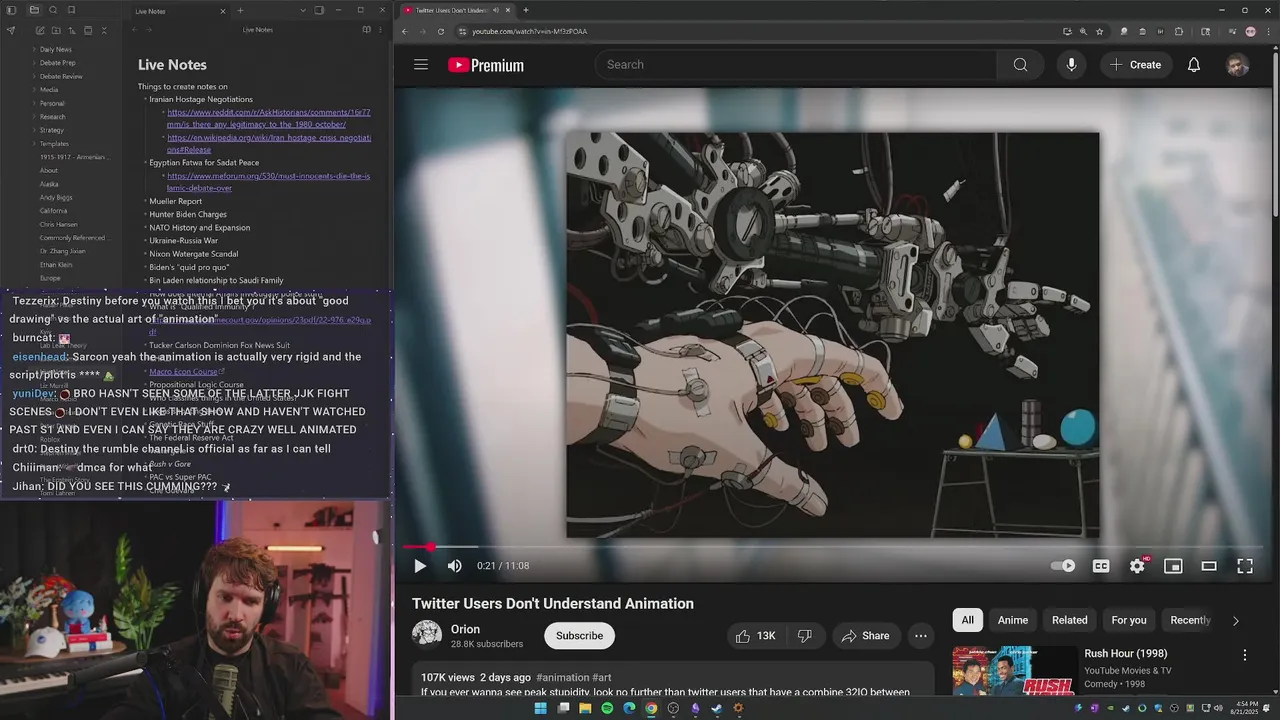This screenshot has height=720, width=1280.
Task: Start voice search with microphone icon
Action: point(1071,65)
